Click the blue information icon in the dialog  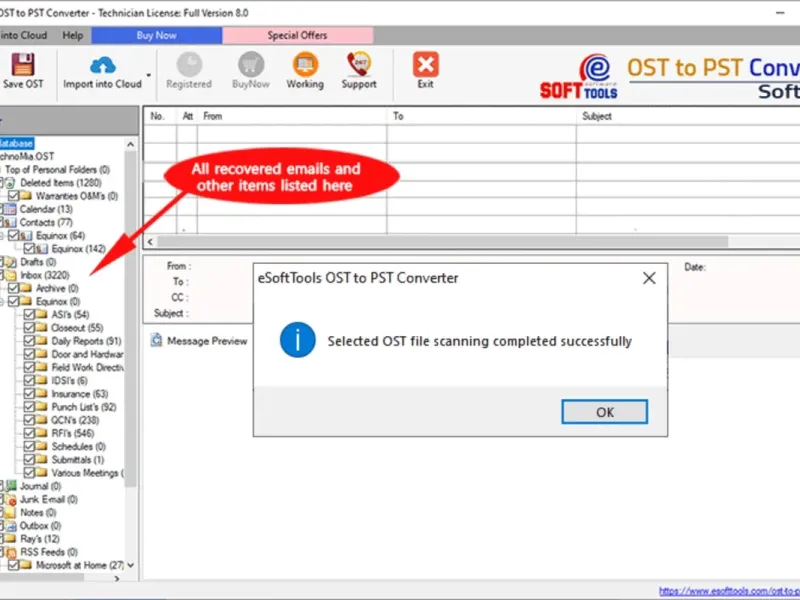297,340
